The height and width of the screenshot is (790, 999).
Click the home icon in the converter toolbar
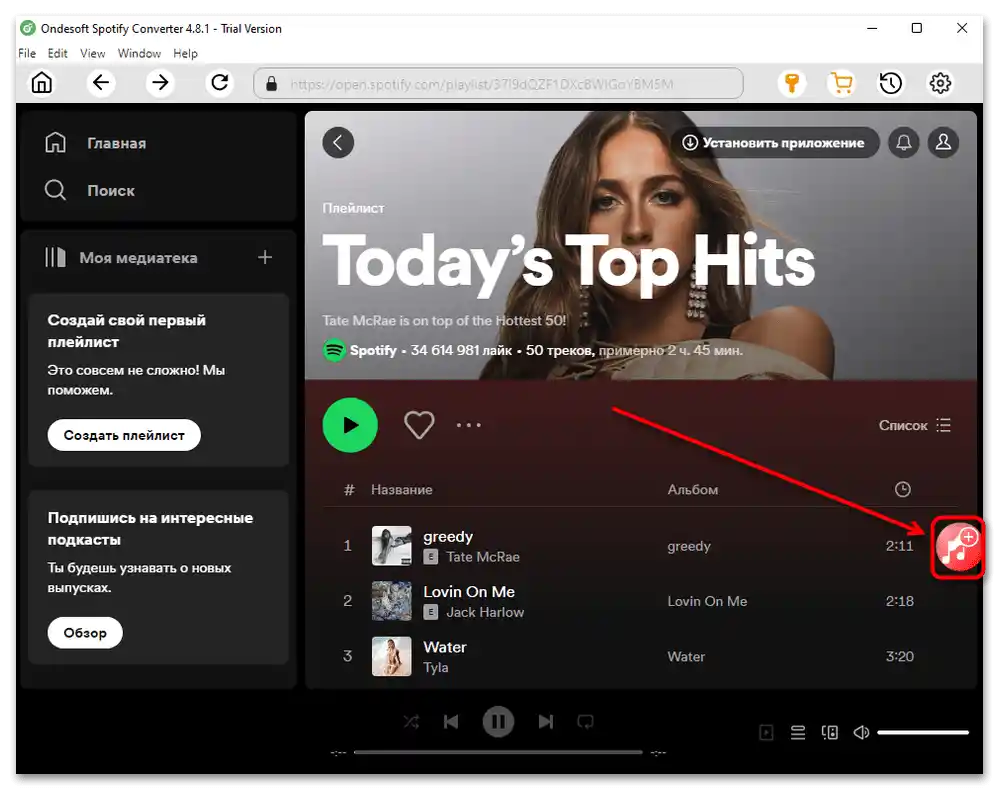tap(42, 83)
